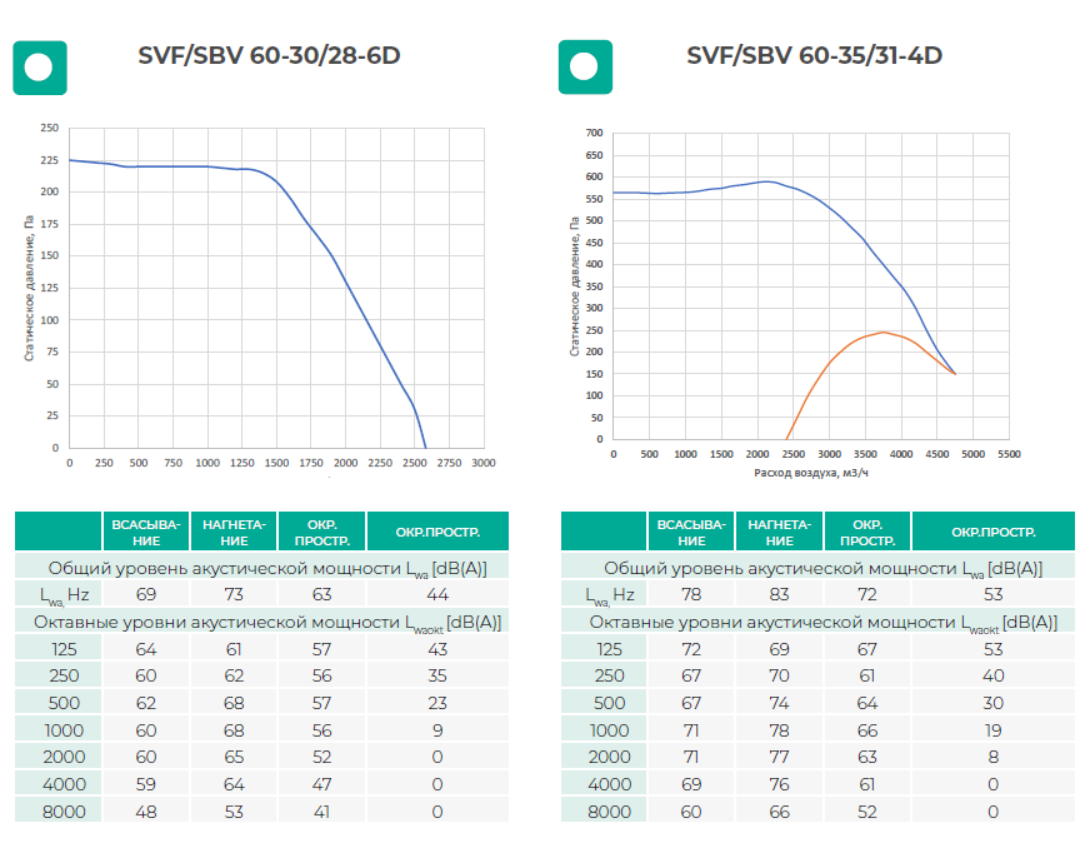Viewport: 1089px width, 854px height.
Task: Select the НАГНЕТАНИЕ header in the right table
Action: click(x=778, y=532)
